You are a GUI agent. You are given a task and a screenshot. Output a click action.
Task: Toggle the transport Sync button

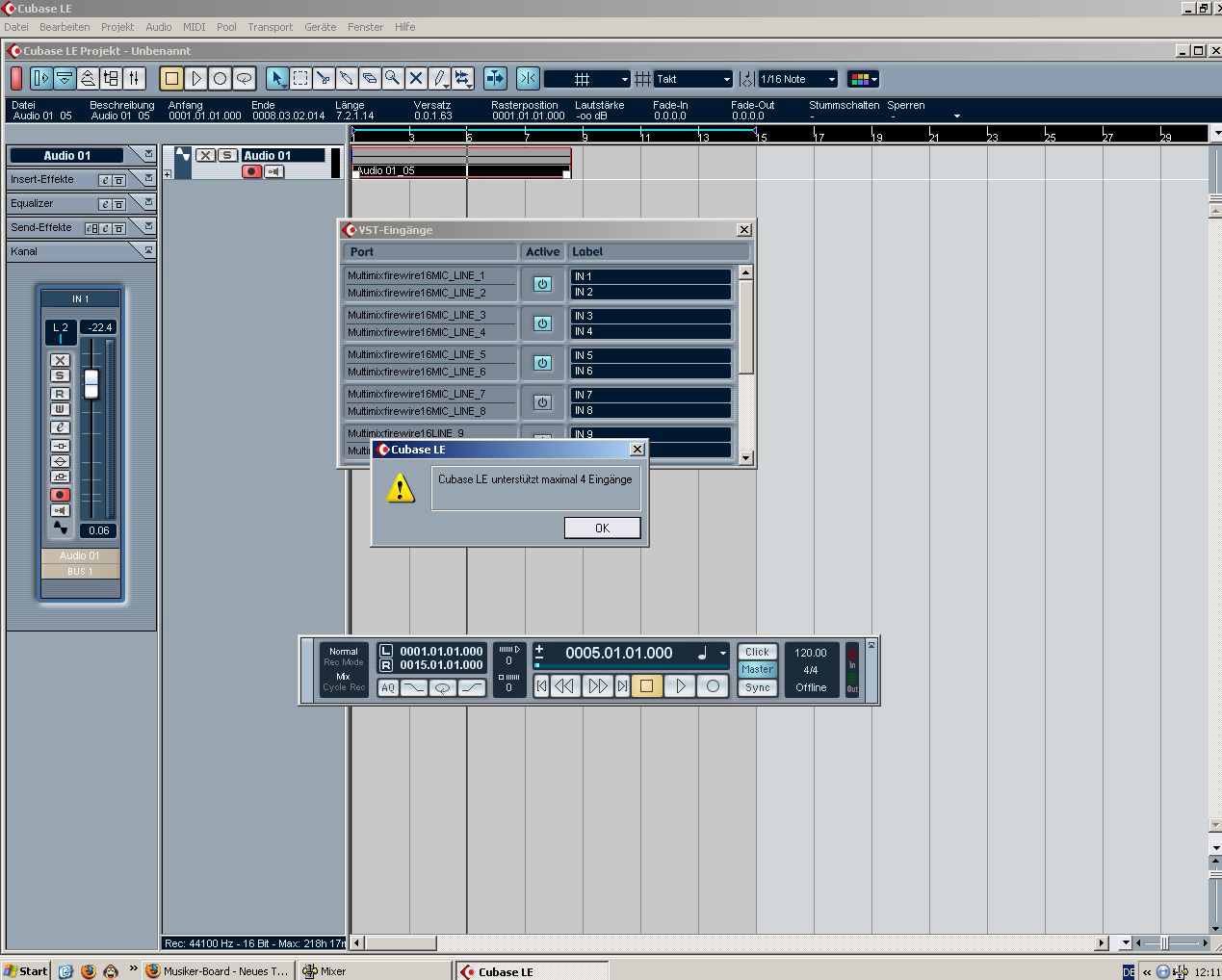tap(758, 687)
